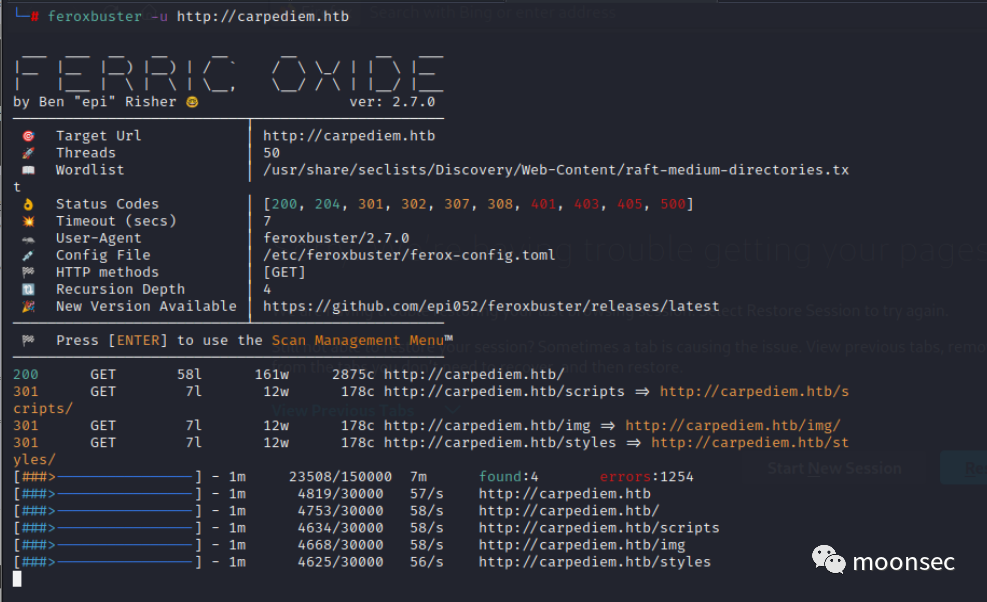Image resolution: width=987 pixels, height=602 pixels.
Task: Click the party emoji beside New Version Available
Action: tap(28, 307)
